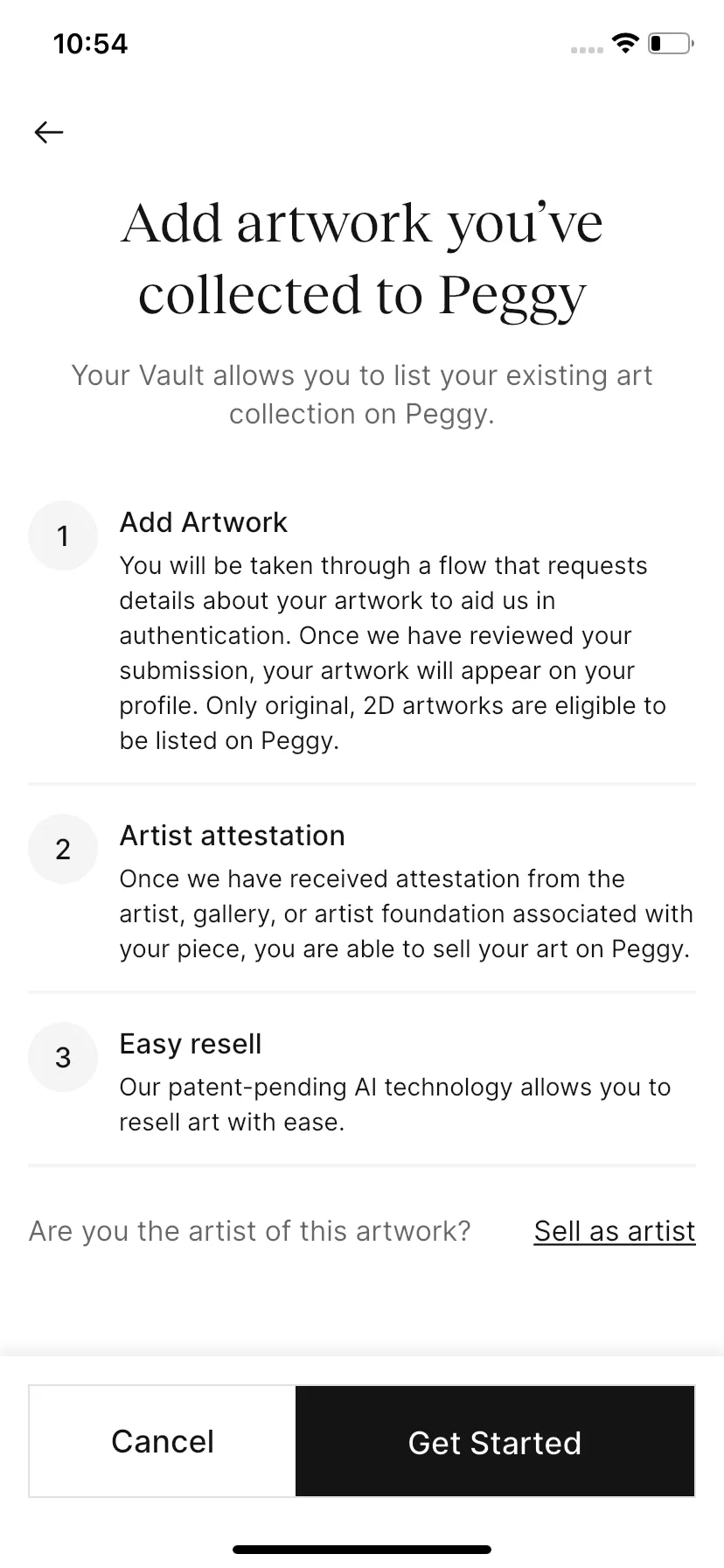Image resolution: width=724 pixels, height=1568 pixels.
Task: Click the page title about Peggy
Action: click(362, 259)
